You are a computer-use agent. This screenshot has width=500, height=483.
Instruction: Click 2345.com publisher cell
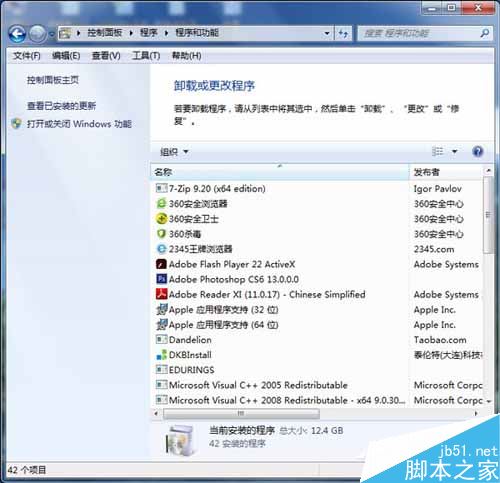434,249
